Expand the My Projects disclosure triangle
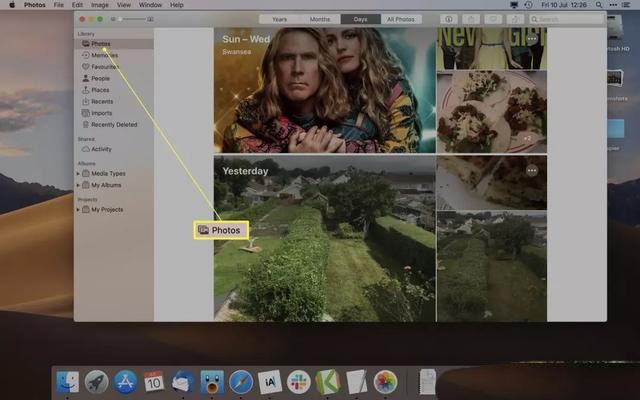The image size is (640, 400). (x=79, y=210)
